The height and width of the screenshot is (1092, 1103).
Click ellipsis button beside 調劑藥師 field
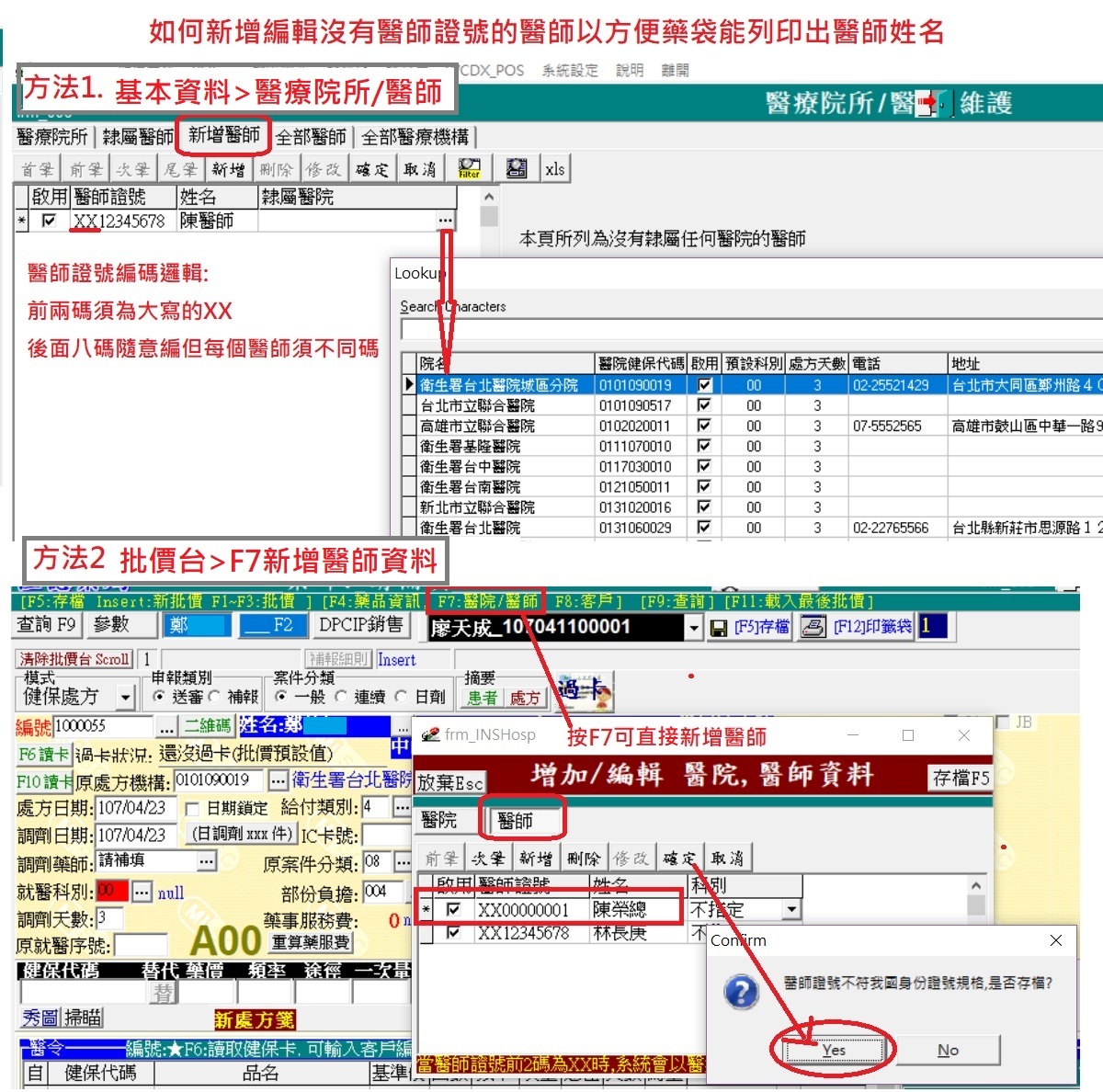pos(206,861)
